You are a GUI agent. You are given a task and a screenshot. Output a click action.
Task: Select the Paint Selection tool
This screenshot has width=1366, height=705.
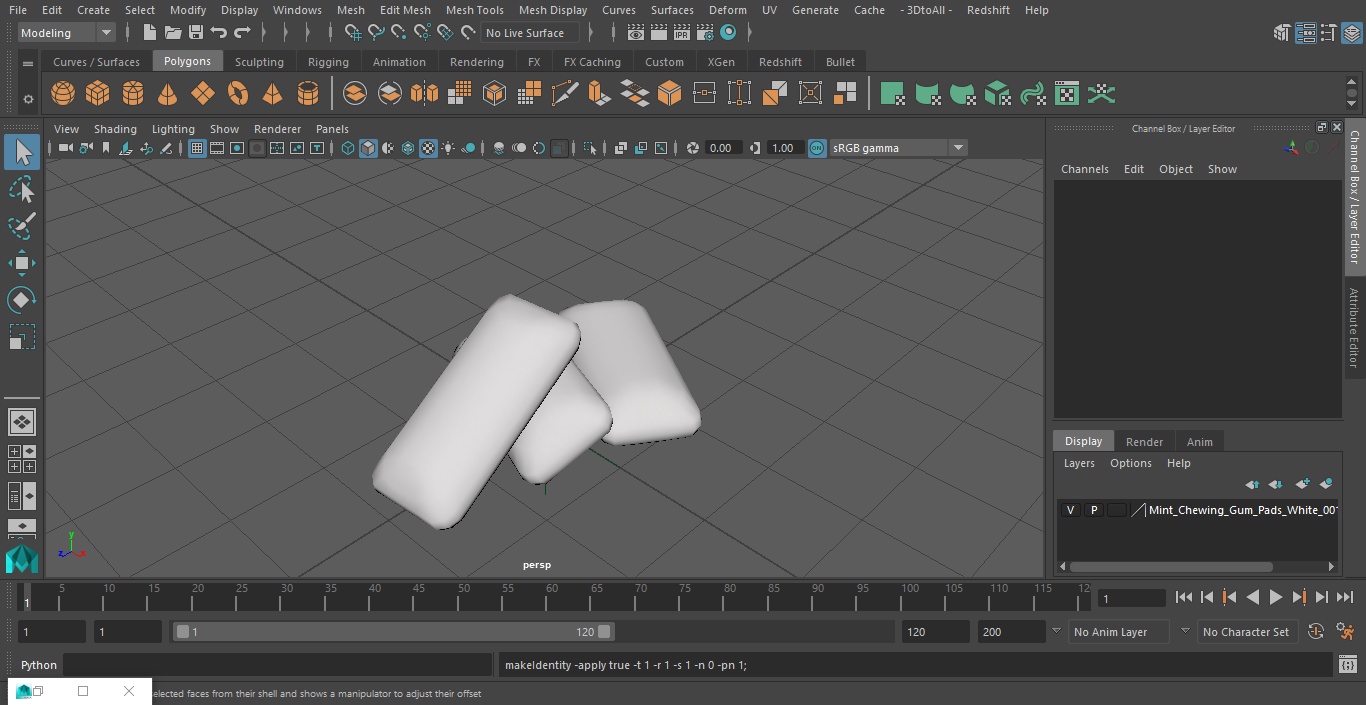[21, 226]
